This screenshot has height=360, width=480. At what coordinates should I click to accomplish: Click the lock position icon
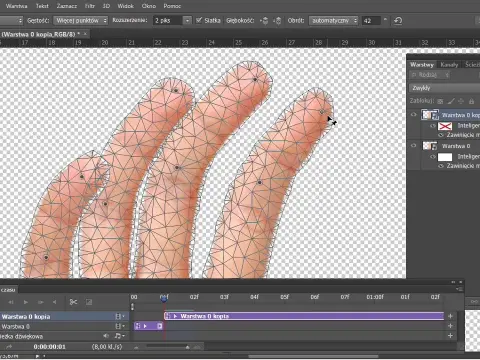click(x=461, y=101)
